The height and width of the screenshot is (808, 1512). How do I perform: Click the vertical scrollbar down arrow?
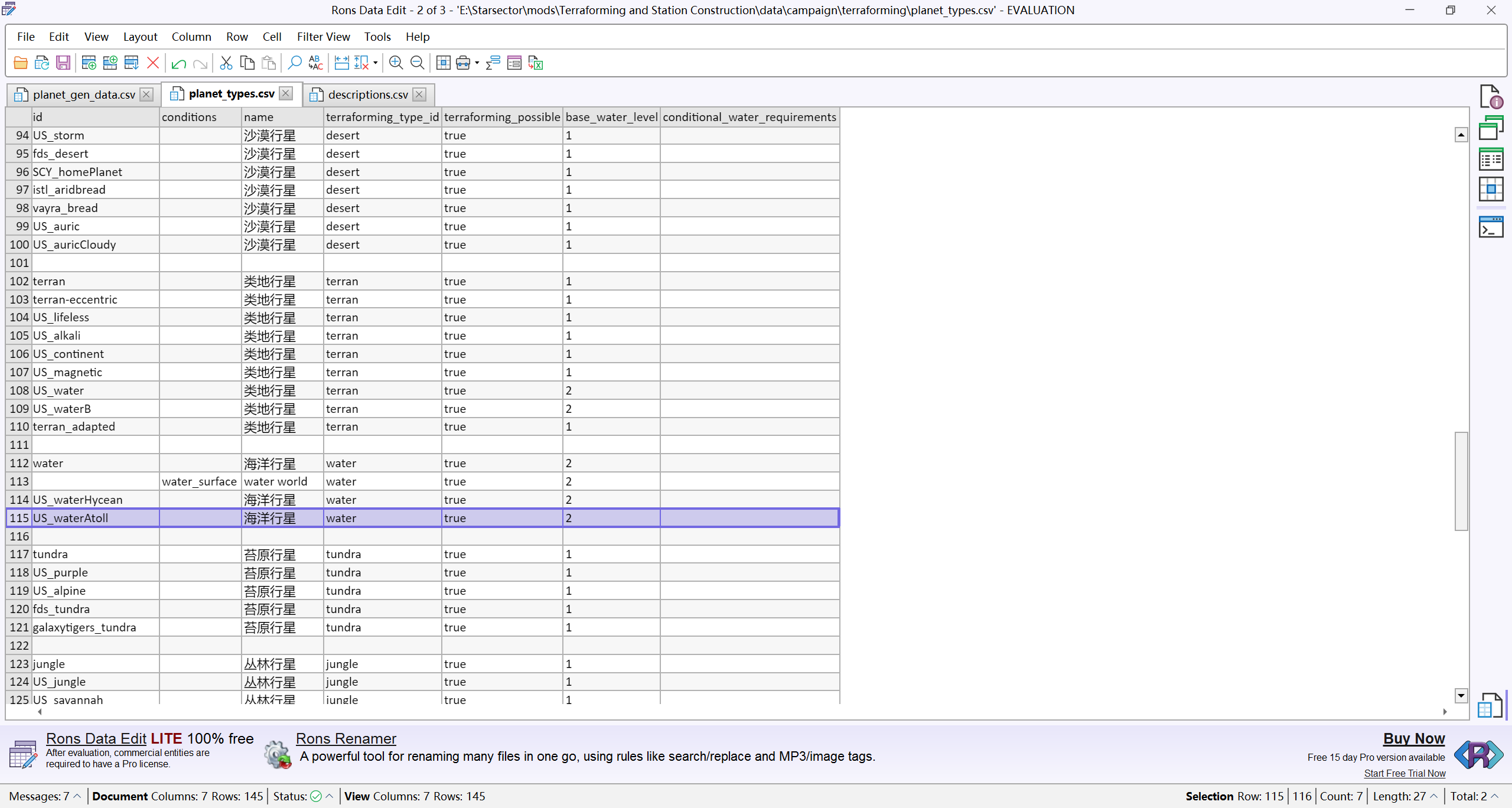1461,696
